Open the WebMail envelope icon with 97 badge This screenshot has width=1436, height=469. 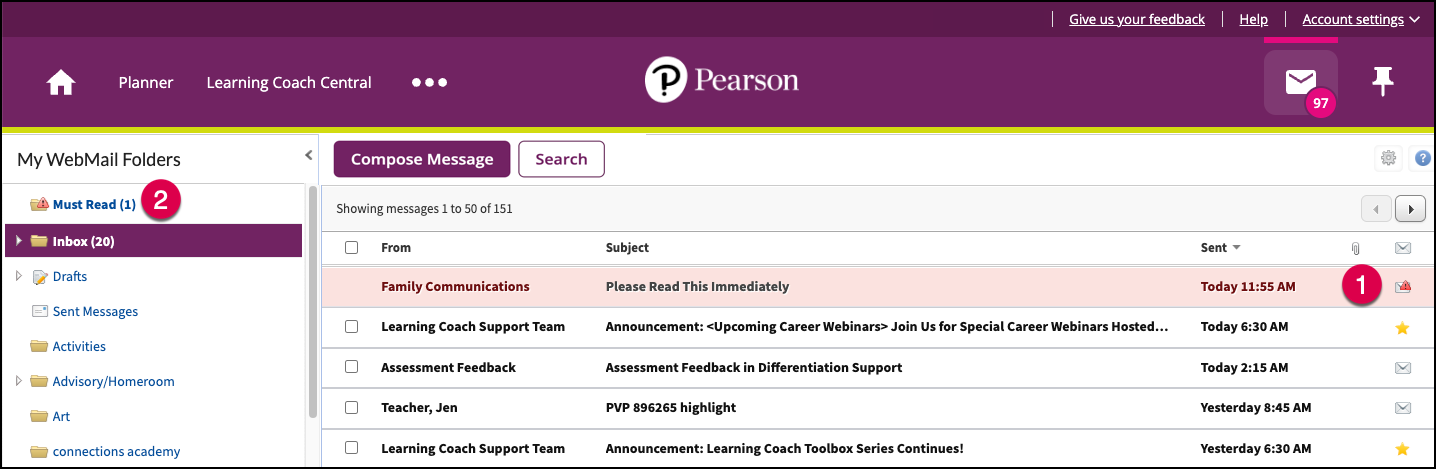click(1300, 82)
